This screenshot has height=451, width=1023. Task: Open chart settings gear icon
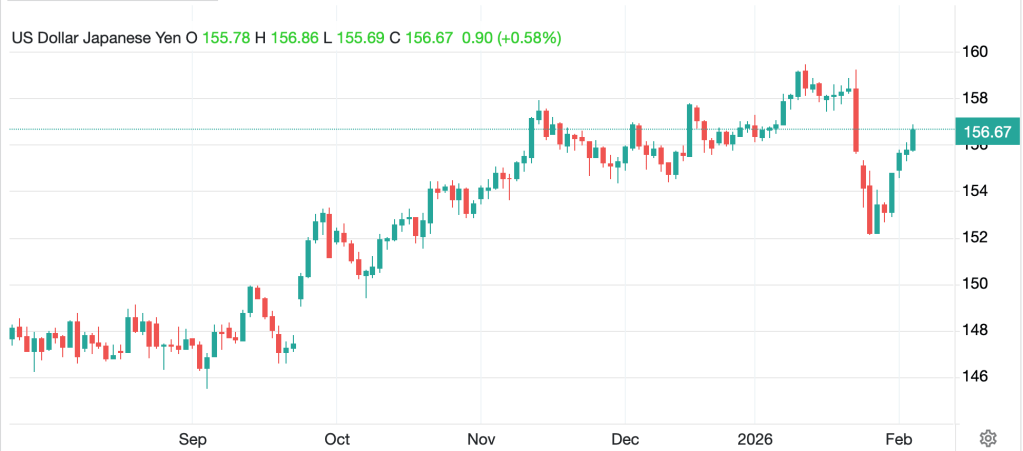[x=988, y=437]
